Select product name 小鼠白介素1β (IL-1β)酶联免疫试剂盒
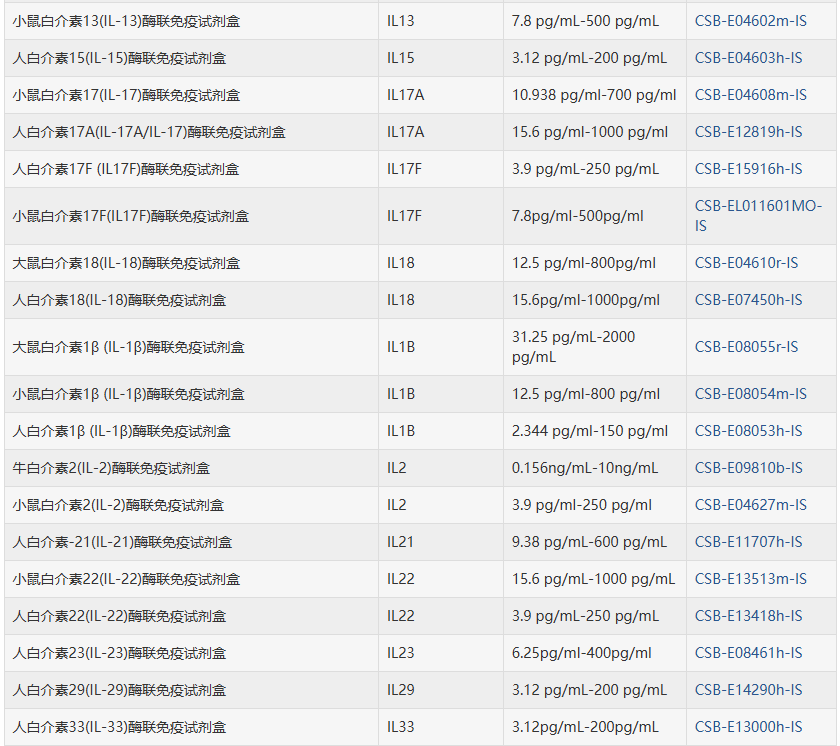The width and height of the screenshot is (840, 746). click(128, 394)
